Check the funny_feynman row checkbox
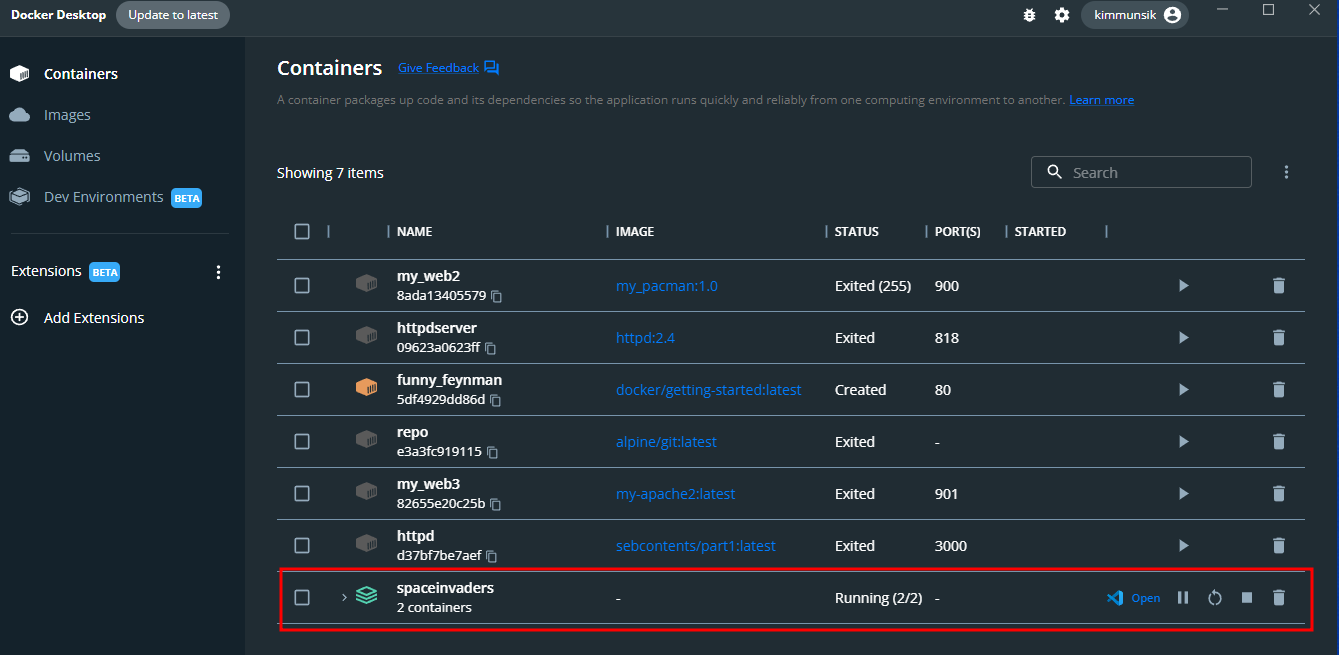The width and height of the screenshot is (1339, 655). pyautogui.click(x=302, y=390)
